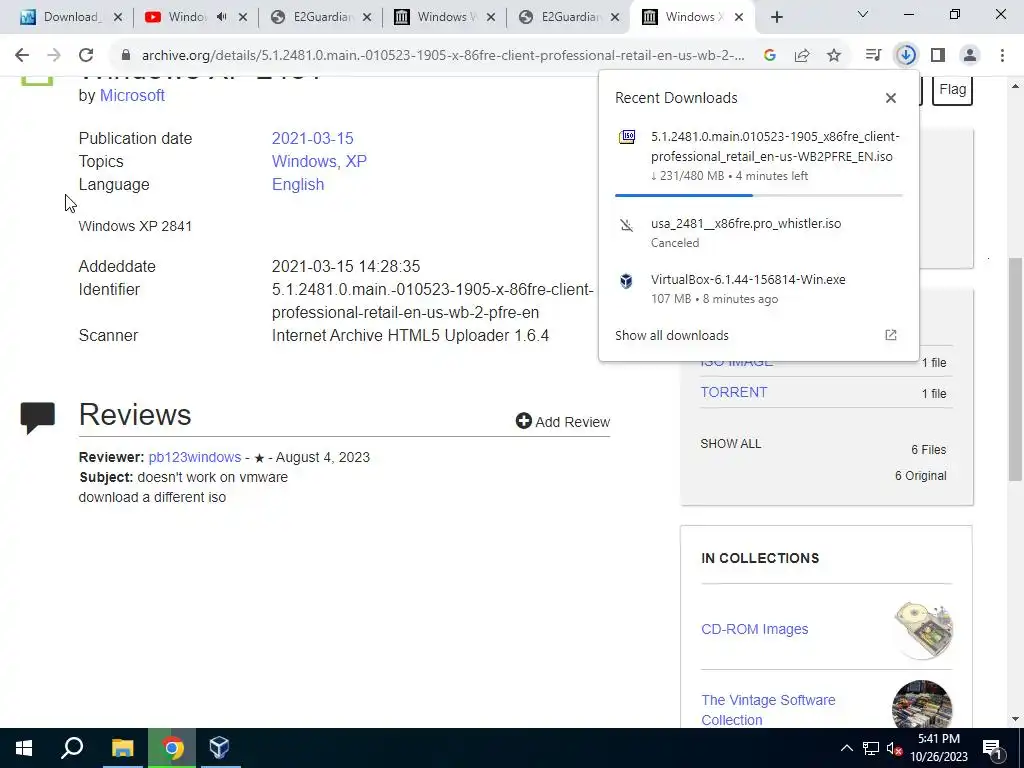Click SHOW ALL download files
This screenshot has height=768, width=1024.
coord(731,444)
